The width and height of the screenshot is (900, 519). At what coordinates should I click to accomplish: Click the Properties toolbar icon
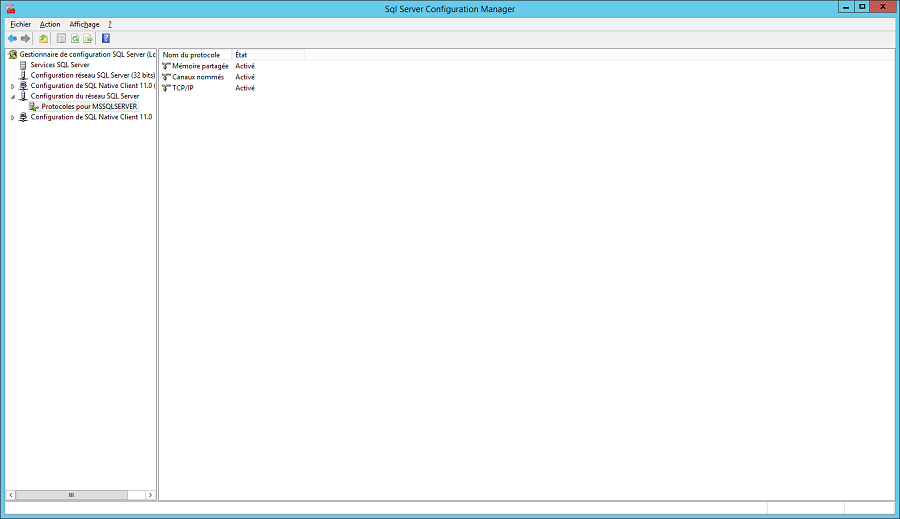point(61,38)
